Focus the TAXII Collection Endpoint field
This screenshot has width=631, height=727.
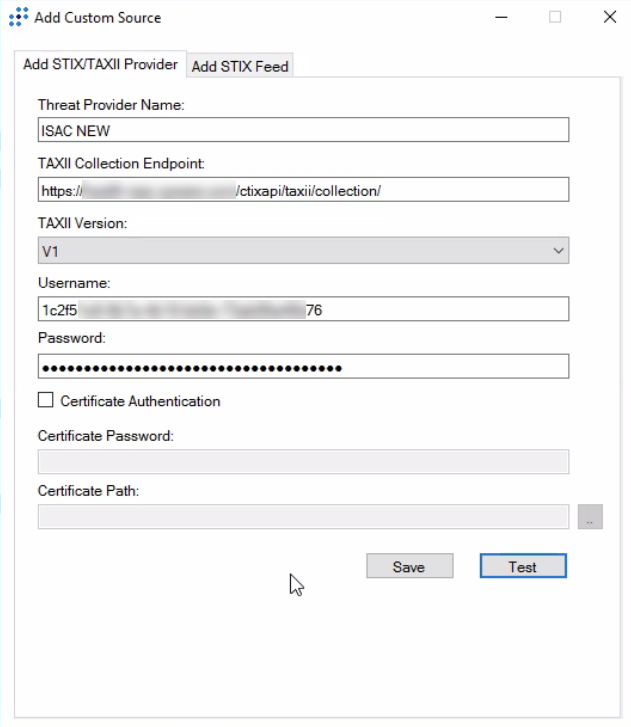click(303, 190)
